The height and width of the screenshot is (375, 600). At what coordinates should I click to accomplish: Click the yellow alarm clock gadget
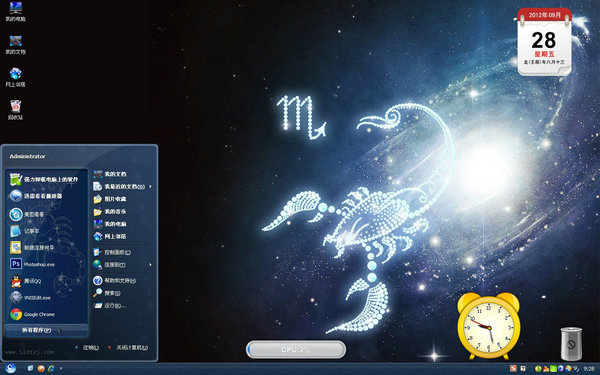pos(489,326)
